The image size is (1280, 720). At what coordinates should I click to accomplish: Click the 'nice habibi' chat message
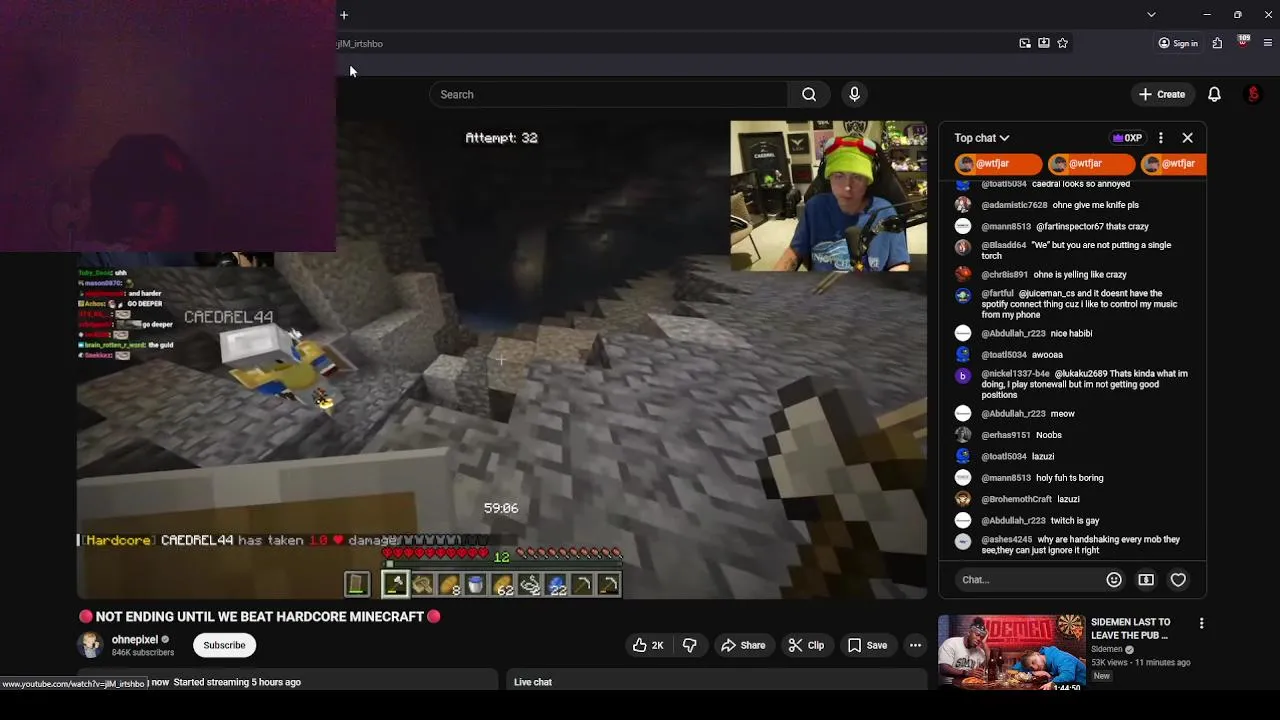point(1073,333)
